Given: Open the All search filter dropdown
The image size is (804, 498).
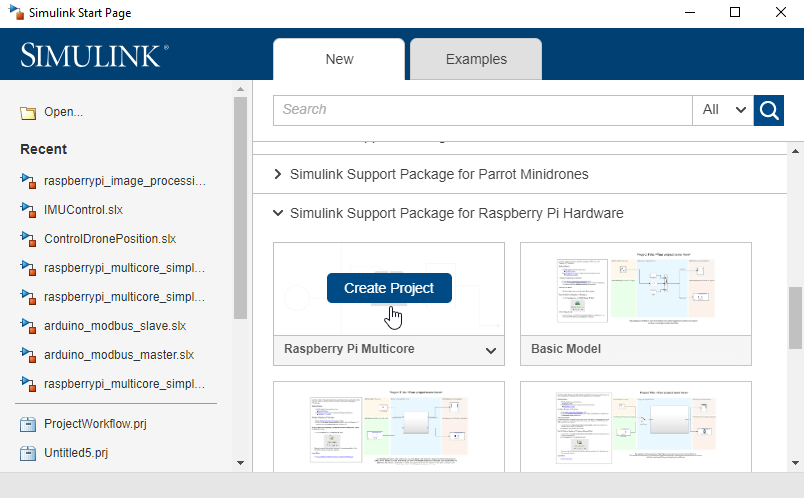Looking at the screenshot, I should (x=723, y=110).
